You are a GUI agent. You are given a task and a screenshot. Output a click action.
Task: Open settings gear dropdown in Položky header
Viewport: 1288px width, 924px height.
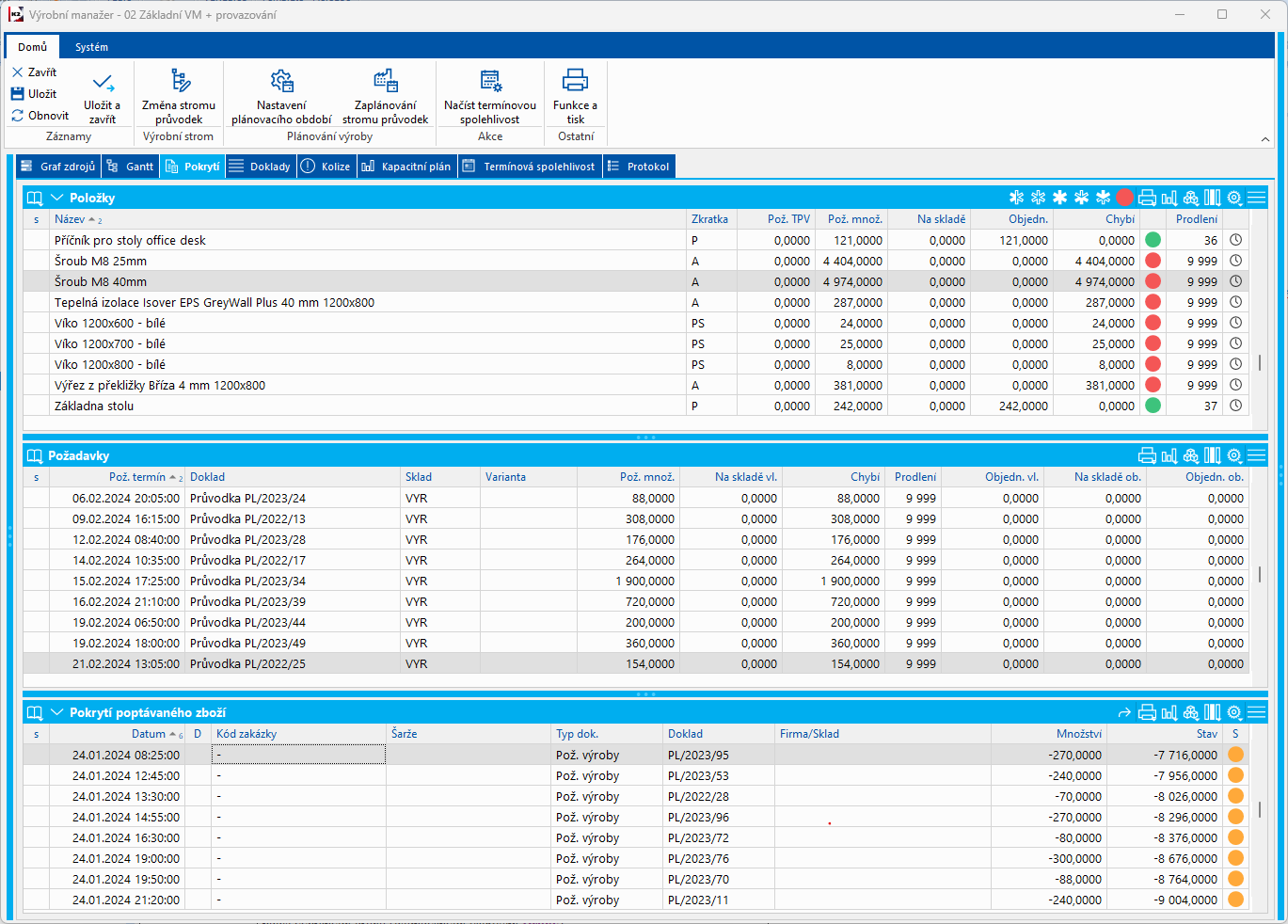(x=1234, y=198)
